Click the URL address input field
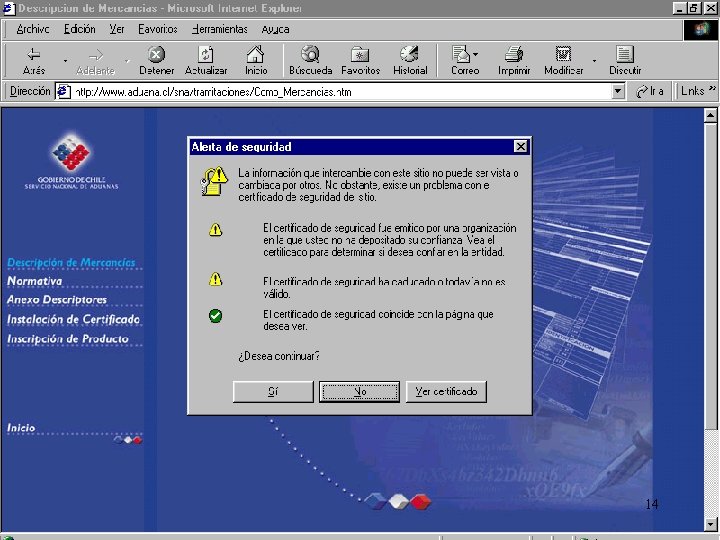Screen dimensions: 720x540 [x=342, y=92]
